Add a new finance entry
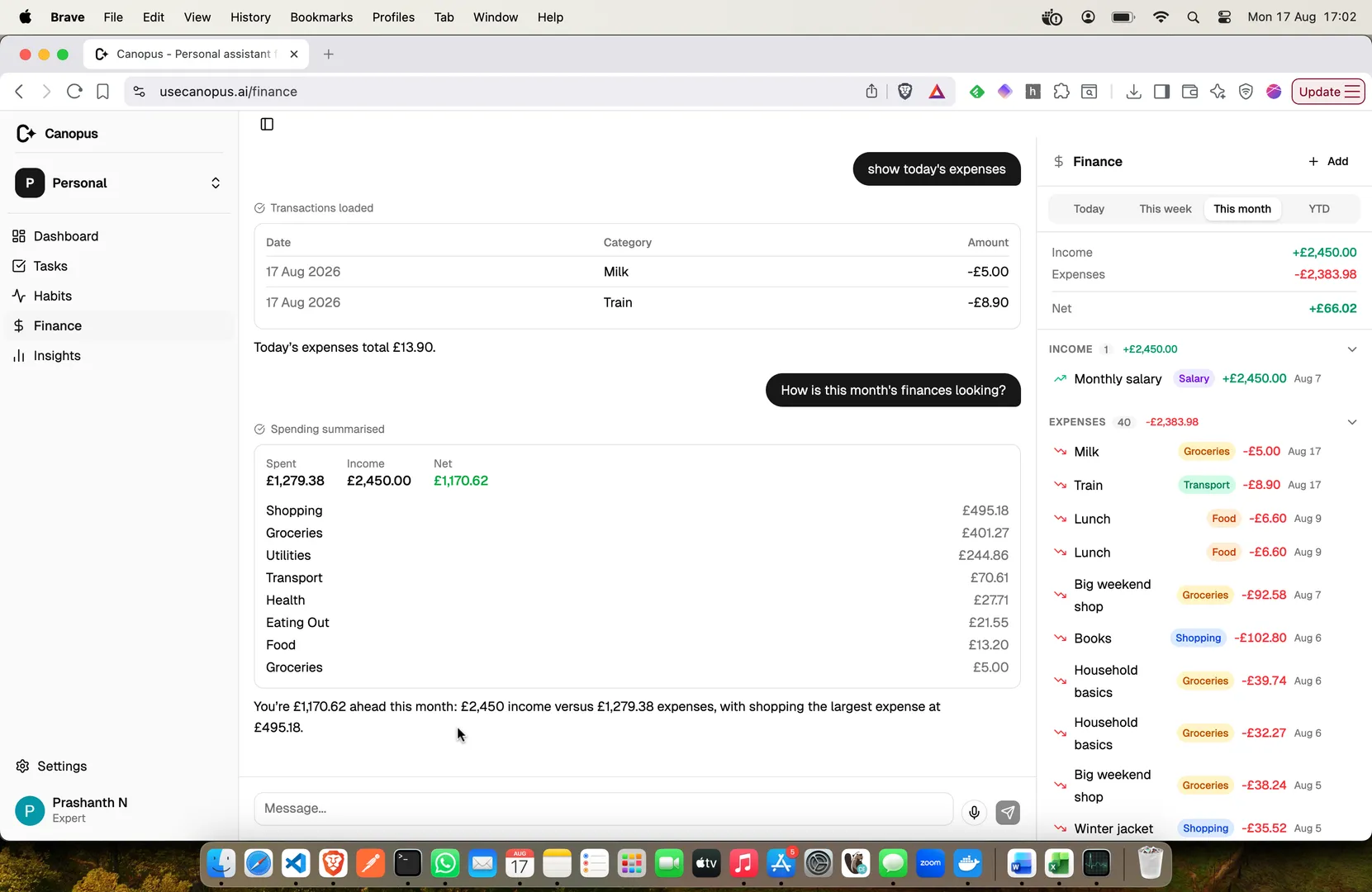 pos(1328,161)
